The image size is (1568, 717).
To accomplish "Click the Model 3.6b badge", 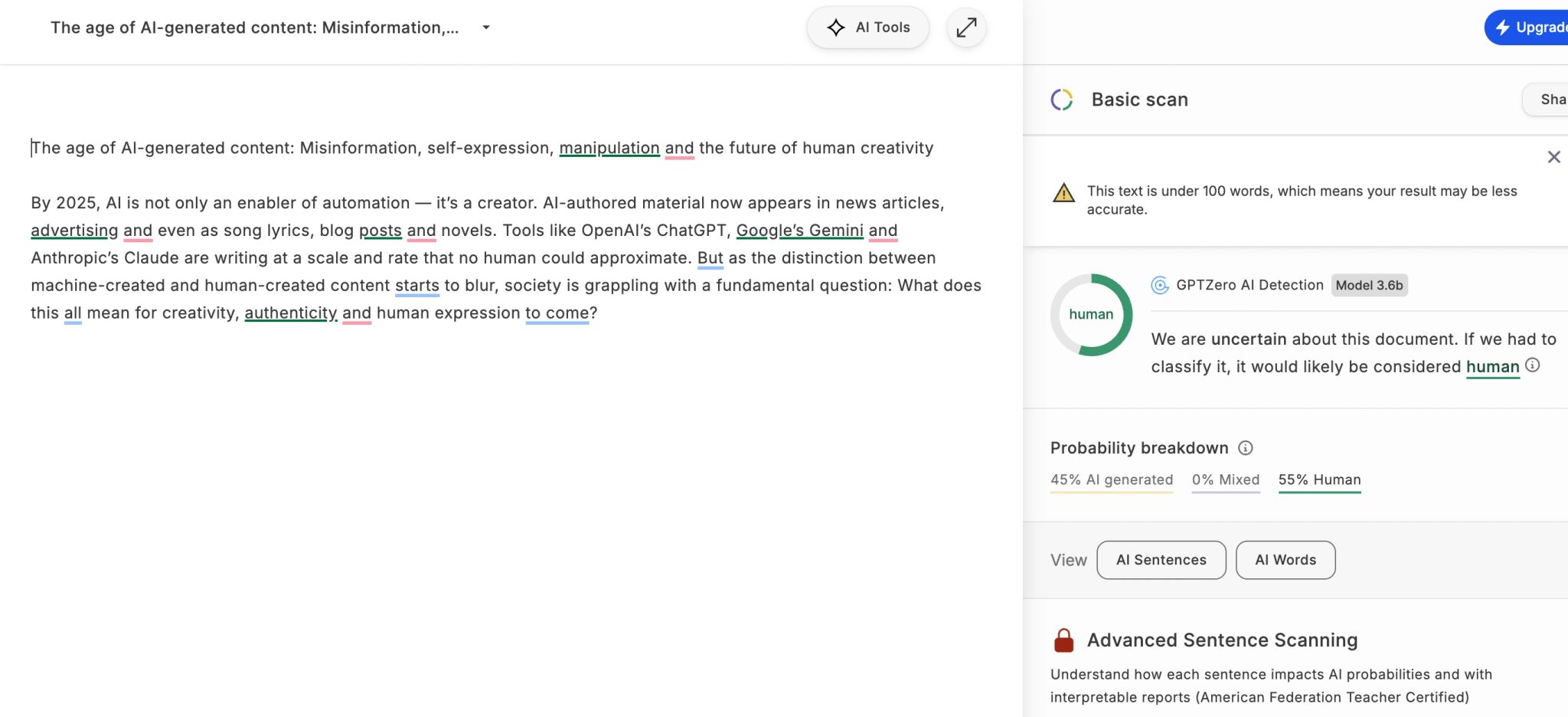I will [x=1369, y=285].
